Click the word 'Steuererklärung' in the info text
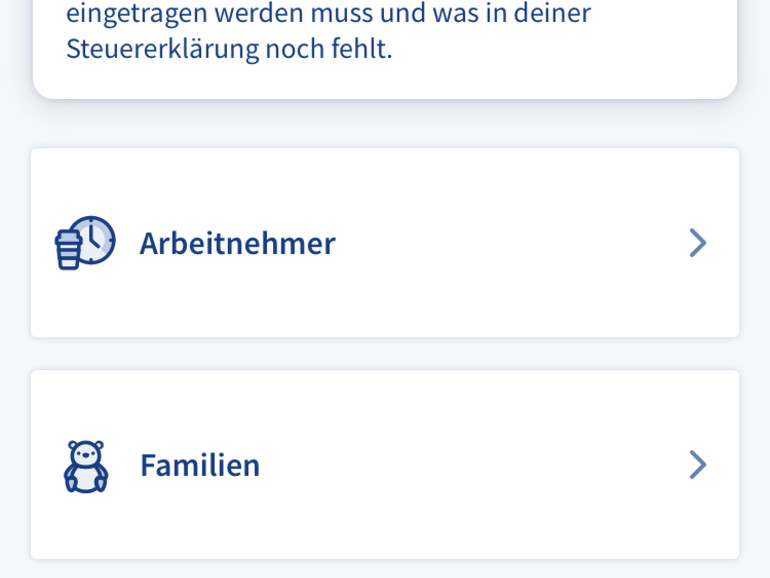The image size is (770, 578). [x=163, y=49]
